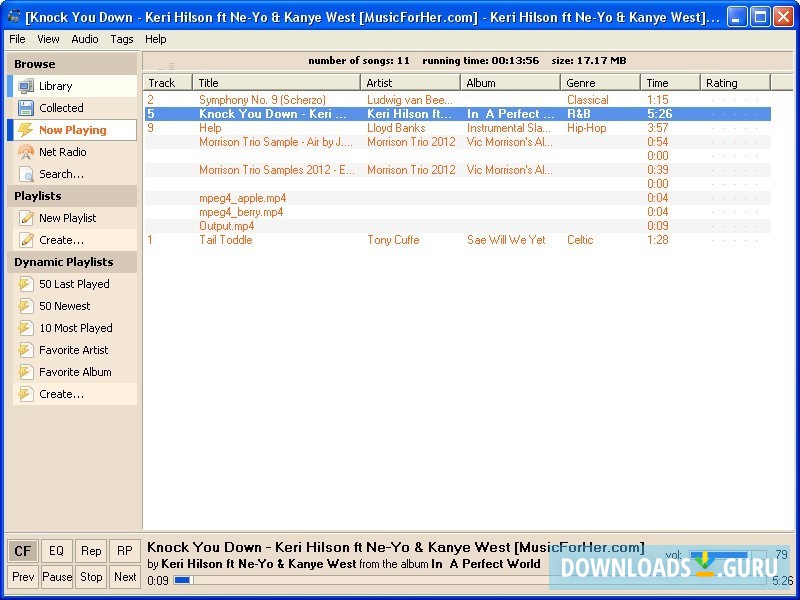Click the Instrumental Sla... album cell
This screenshot has width=800, height=600.
[509, 128]
